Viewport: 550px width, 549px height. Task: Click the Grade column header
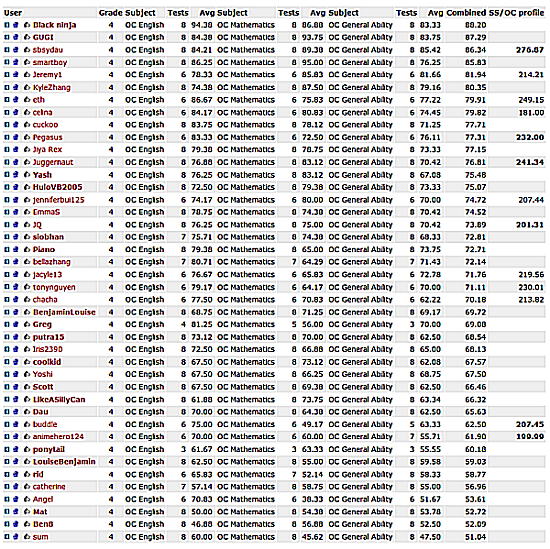click(110, 13)
